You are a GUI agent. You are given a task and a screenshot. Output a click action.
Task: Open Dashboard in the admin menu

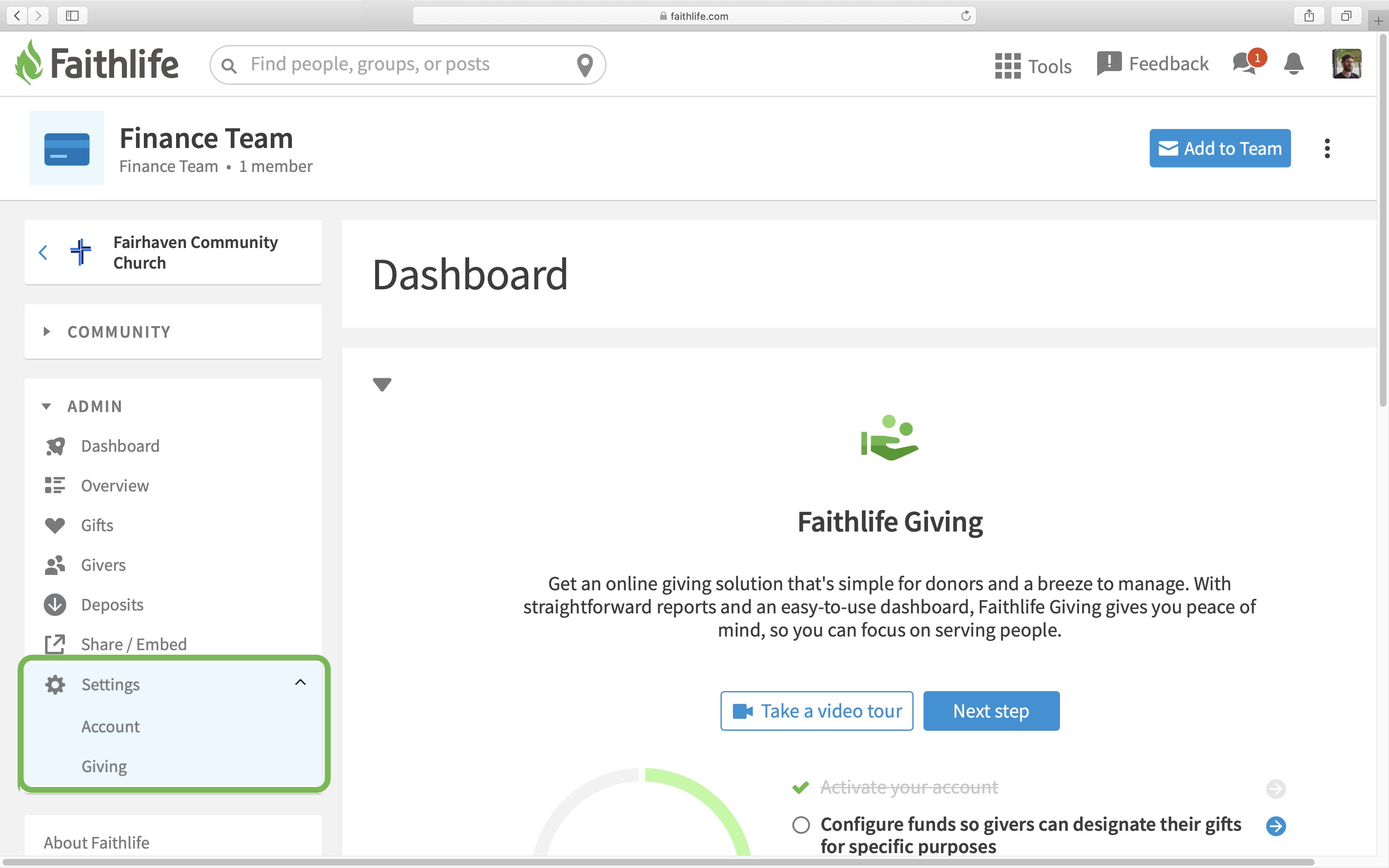[x=120, y=446]
